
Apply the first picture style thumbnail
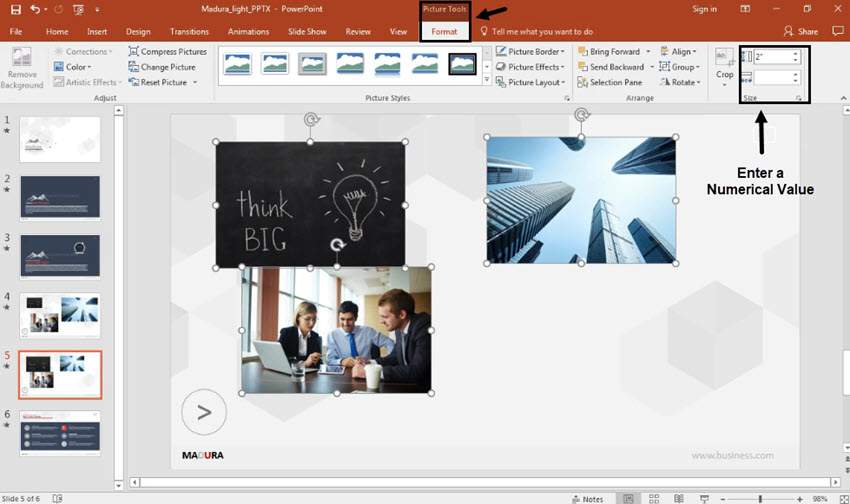point(237,64)
